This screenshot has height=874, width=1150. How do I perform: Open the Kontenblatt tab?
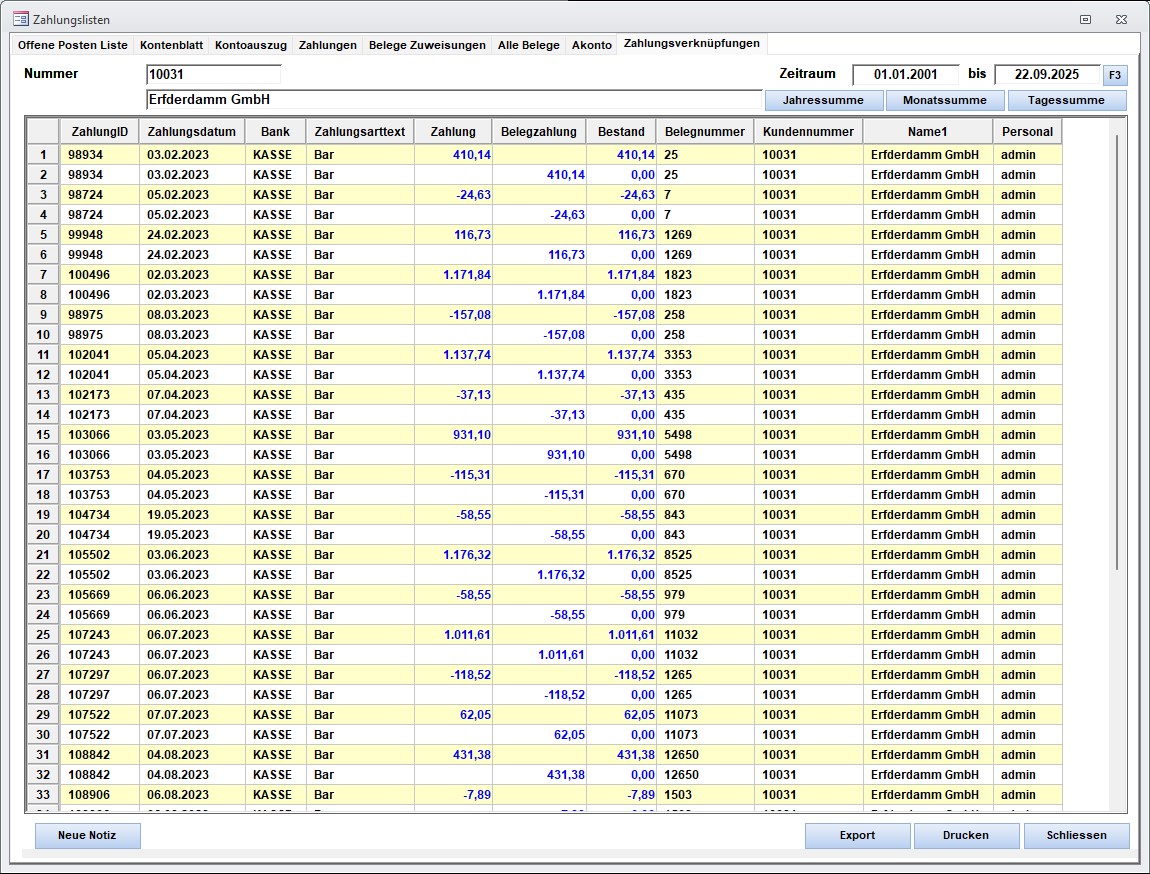172,45
